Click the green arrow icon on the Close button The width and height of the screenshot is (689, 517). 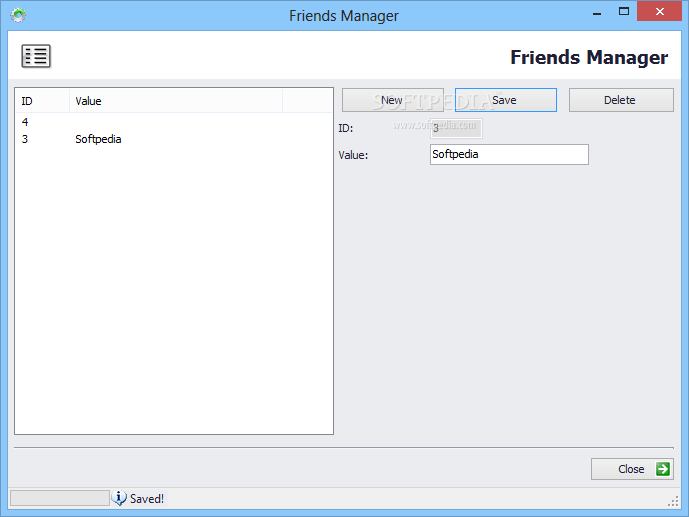click(663, 469)
